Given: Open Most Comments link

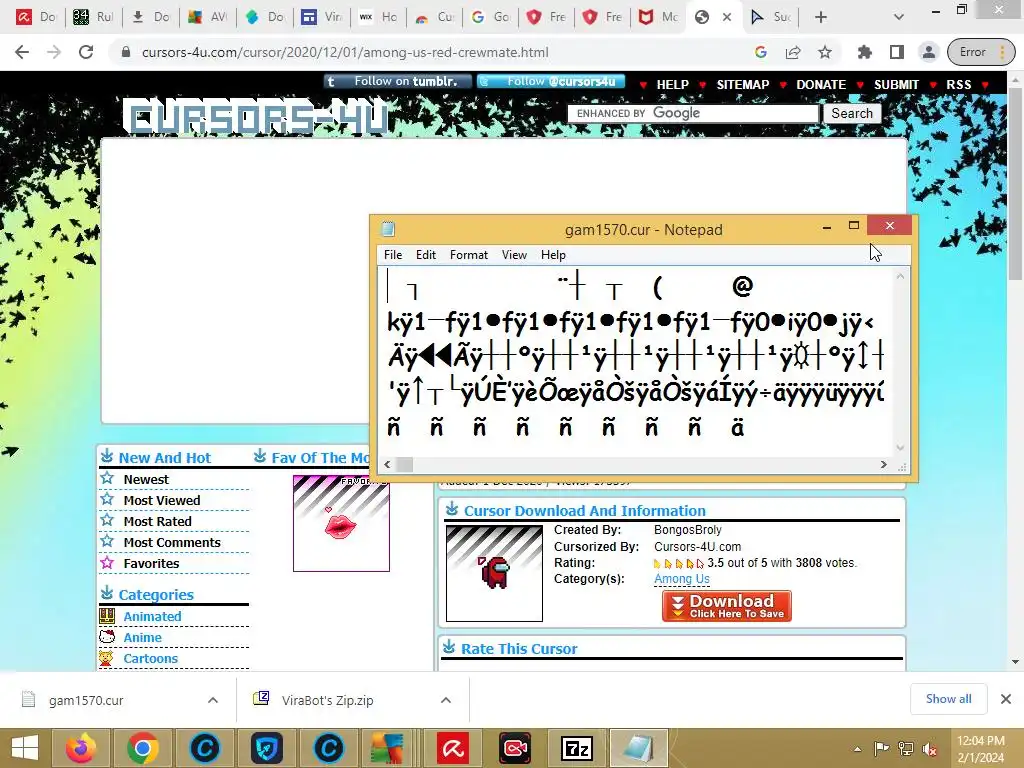Looking at the screenshot, I should pos(172,542).
